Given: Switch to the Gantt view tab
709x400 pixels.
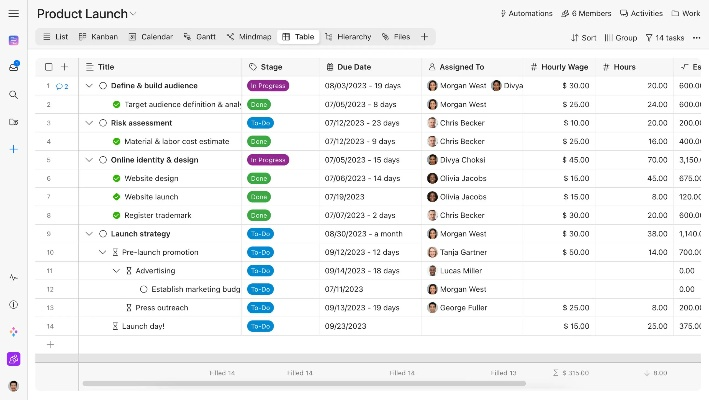Looking at the screenshot, I should 200,37.
